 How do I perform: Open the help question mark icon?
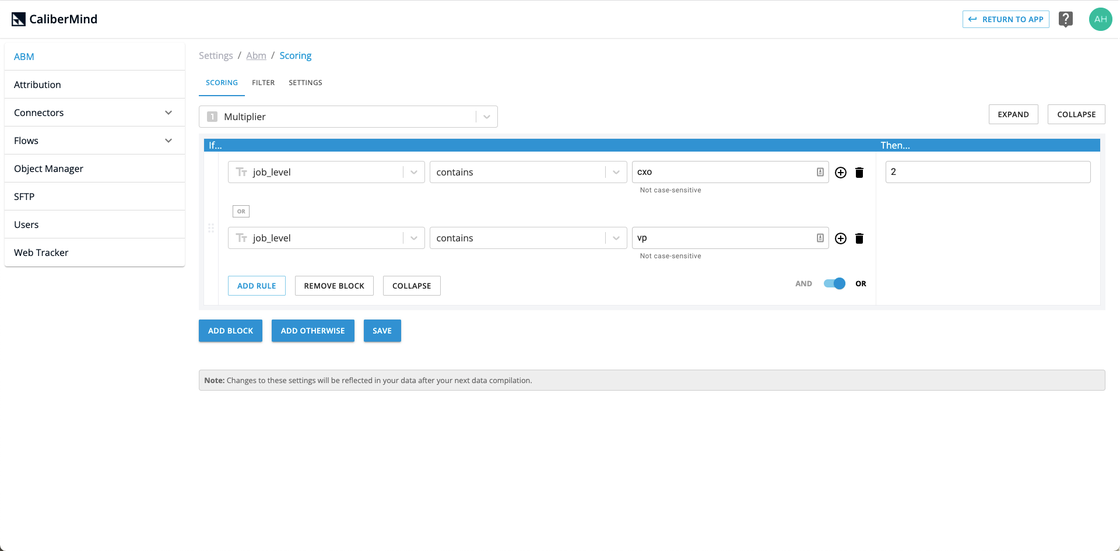[x=1066, y=19]
